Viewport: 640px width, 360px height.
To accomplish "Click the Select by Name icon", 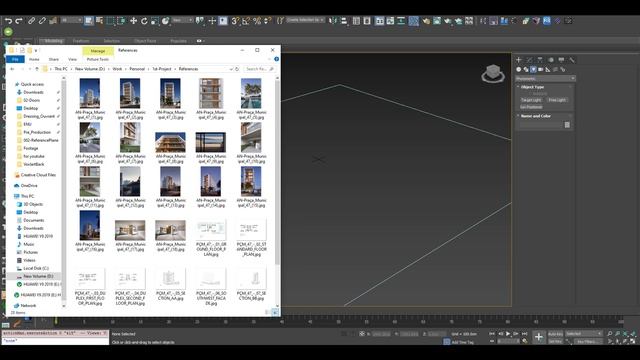I will point(99,20).
